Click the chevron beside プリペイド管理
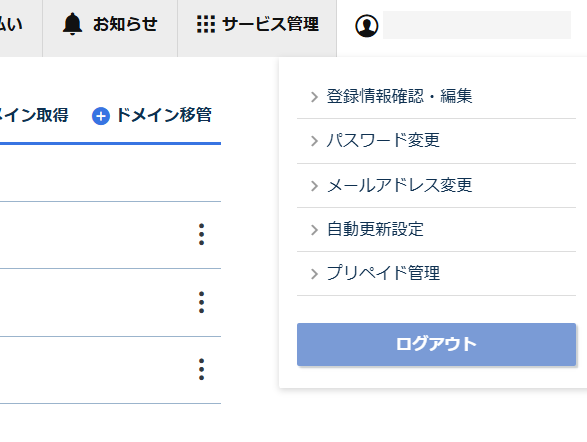This screenshot has height=442, width=587. (314, 274)
